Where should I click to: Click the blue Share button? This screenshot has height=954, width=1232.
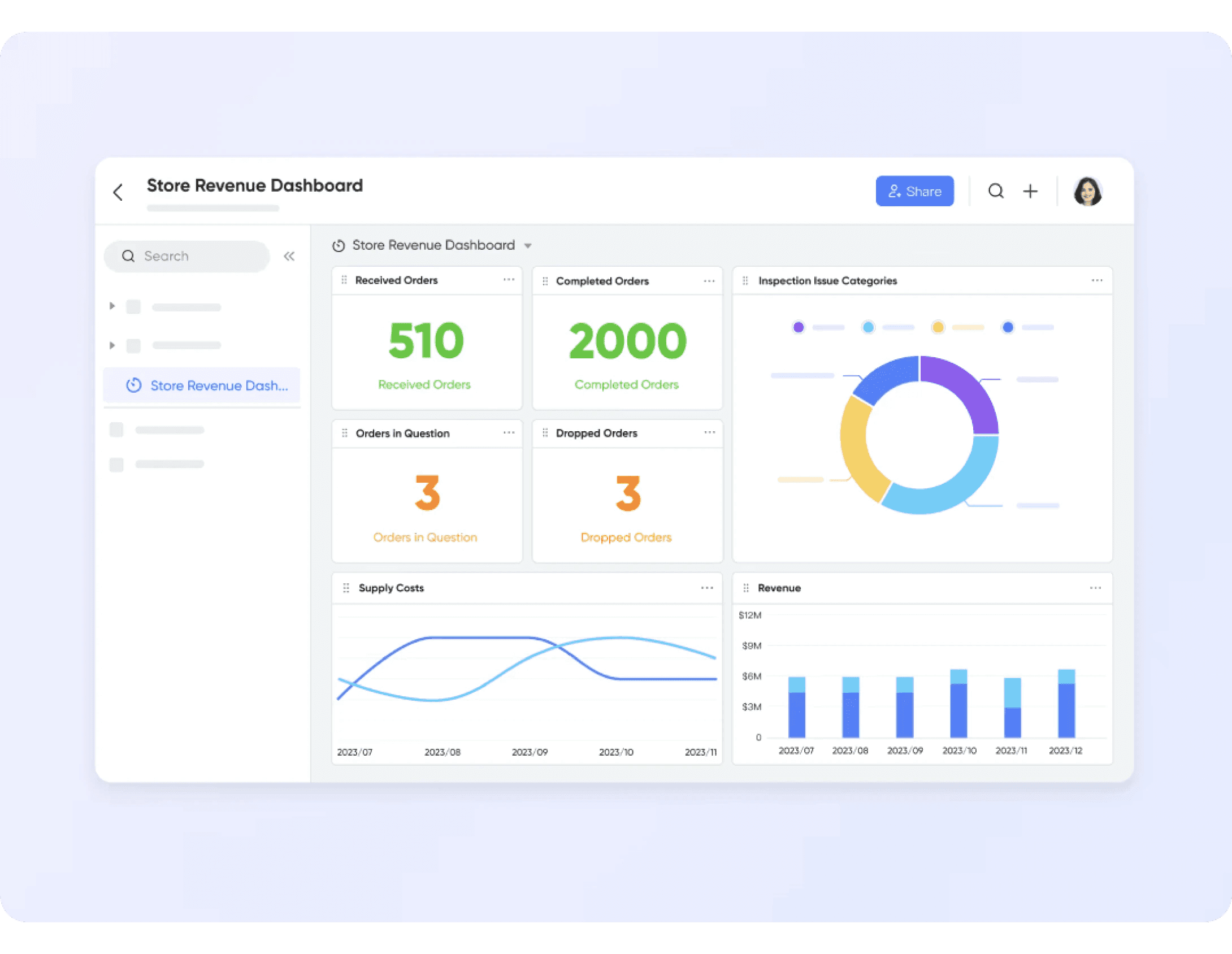point(914,191)
